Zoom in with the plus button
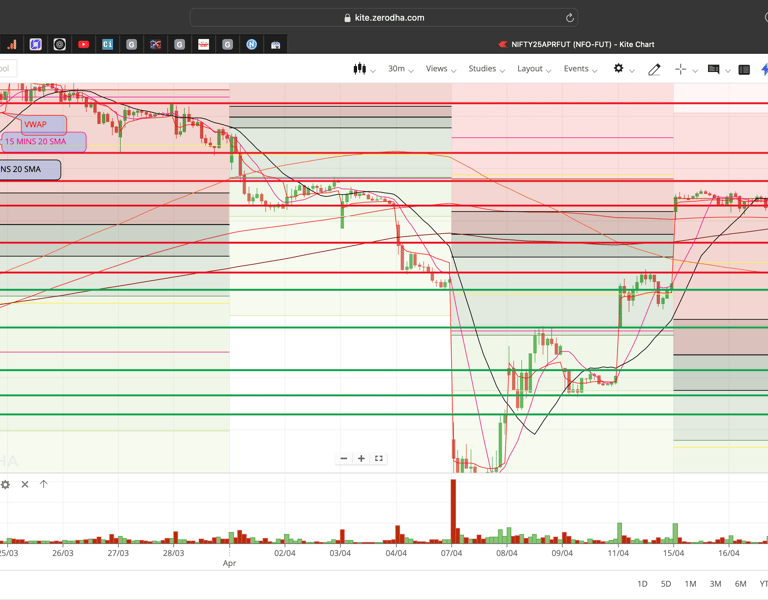 [x=361, y=458]
